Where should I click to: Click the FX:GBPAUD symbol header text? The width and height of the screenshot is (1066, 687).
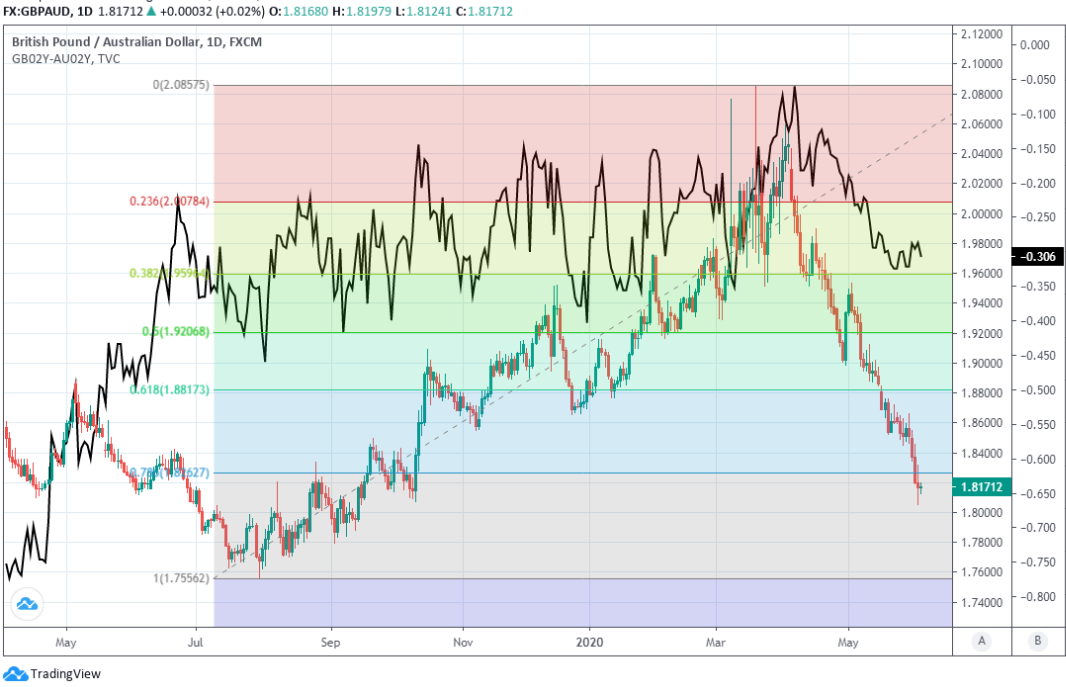35,9
